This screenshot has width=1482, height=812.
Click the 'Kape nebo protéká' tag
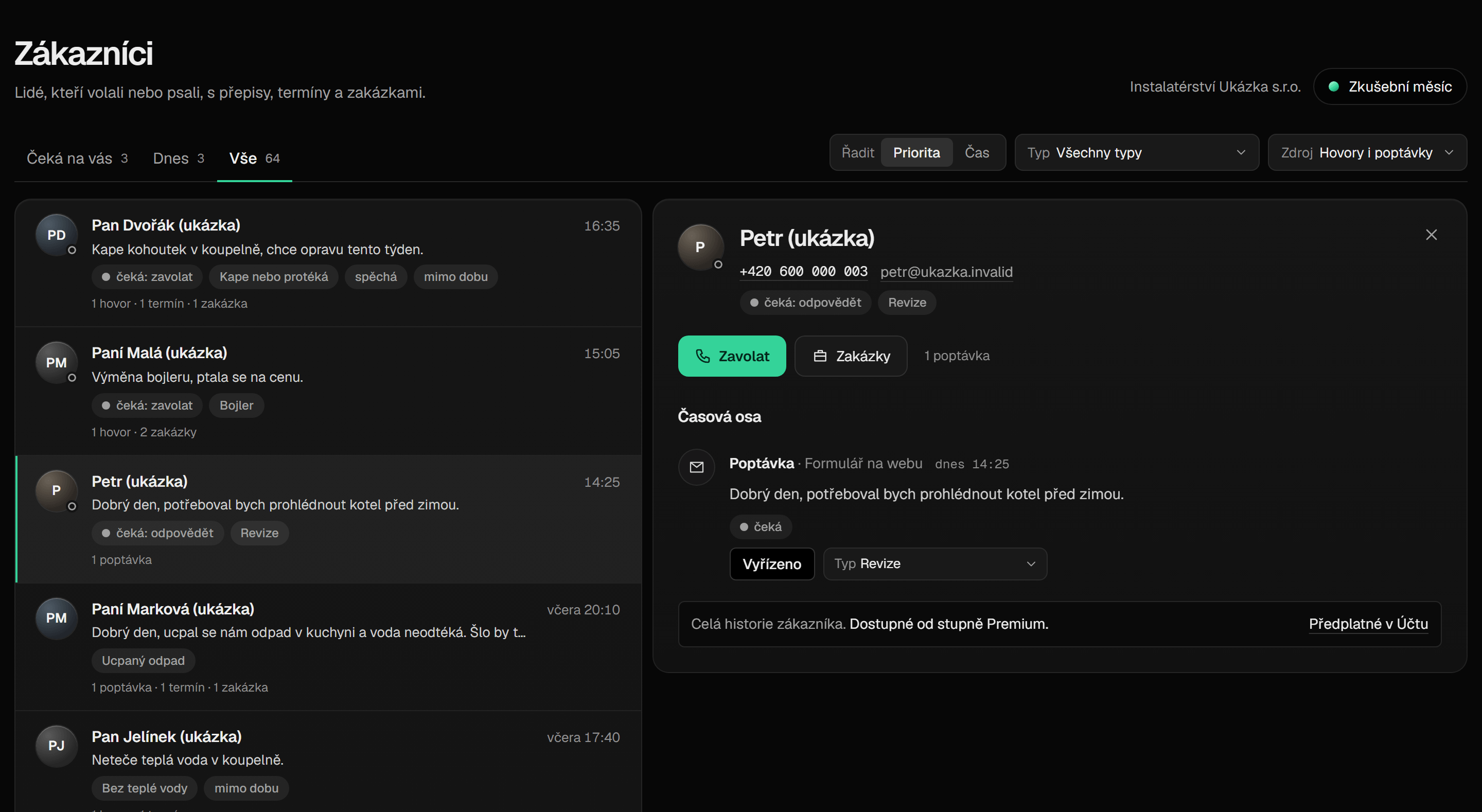click(x=274, y=277)
